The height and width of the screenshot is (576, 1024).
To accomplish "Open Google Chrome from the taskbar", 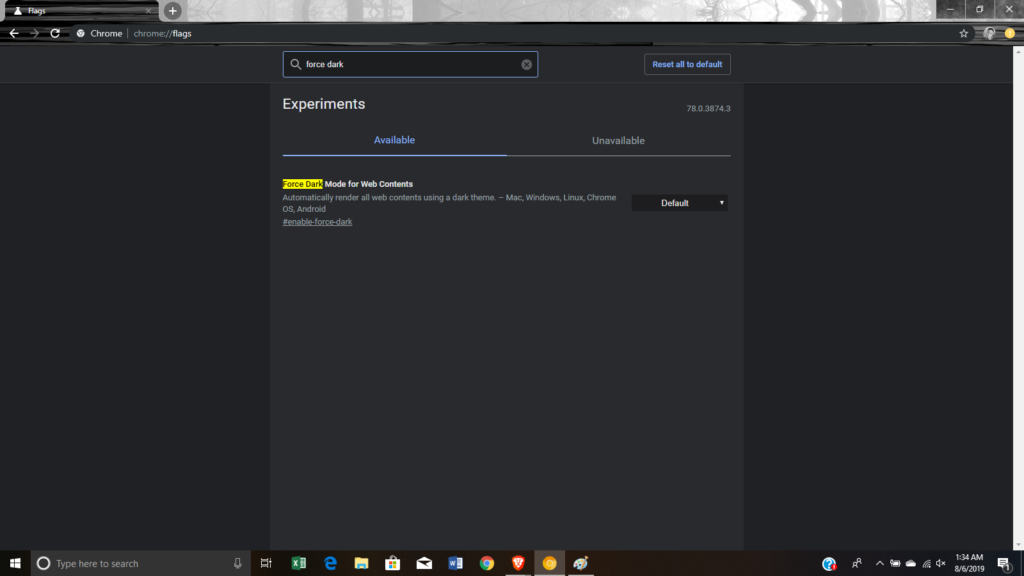I will pyautogui.click(x=487, y=563).
